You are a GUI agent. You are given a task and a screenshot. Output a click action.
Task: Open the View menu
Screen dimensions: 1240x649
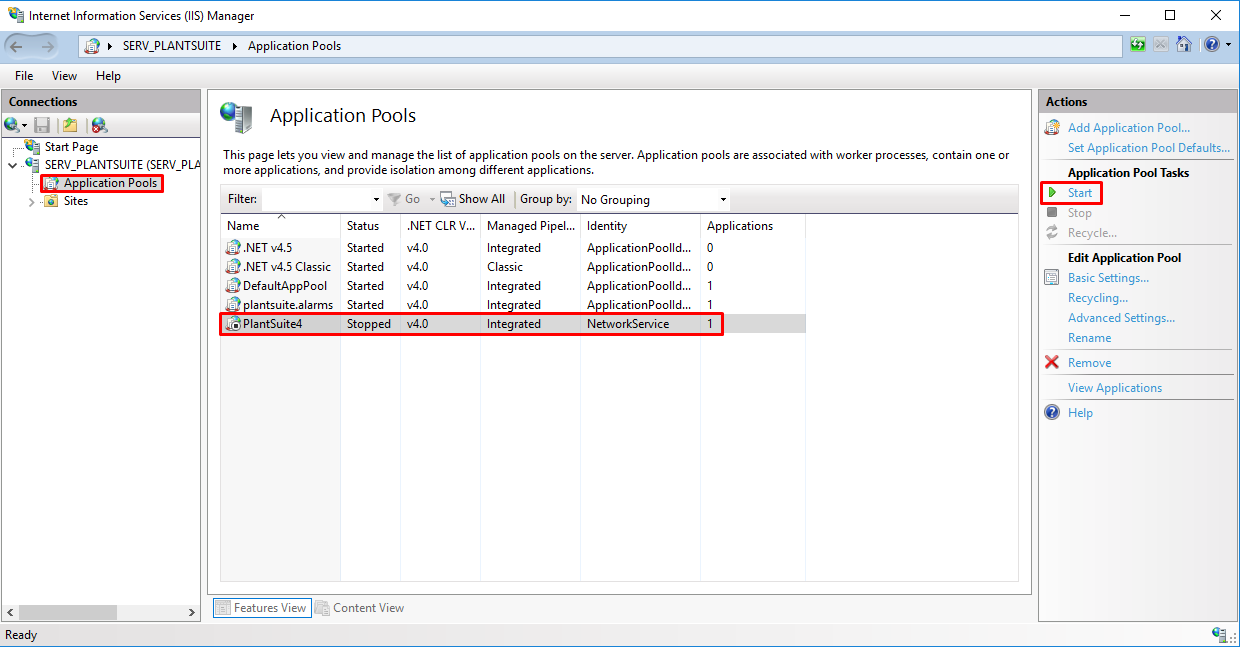point(64,76)
